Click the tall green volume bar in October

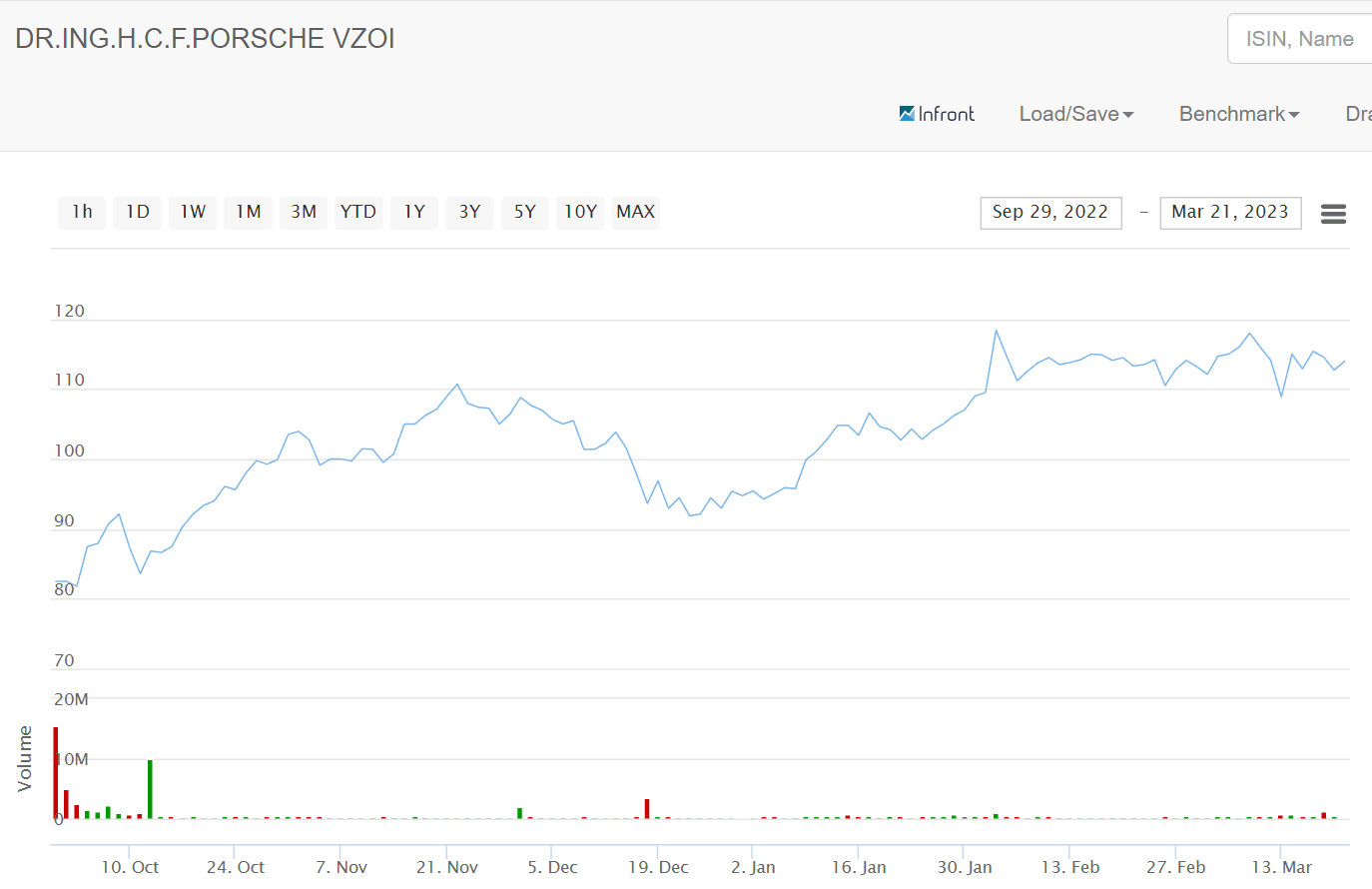[x=150, y=789]
